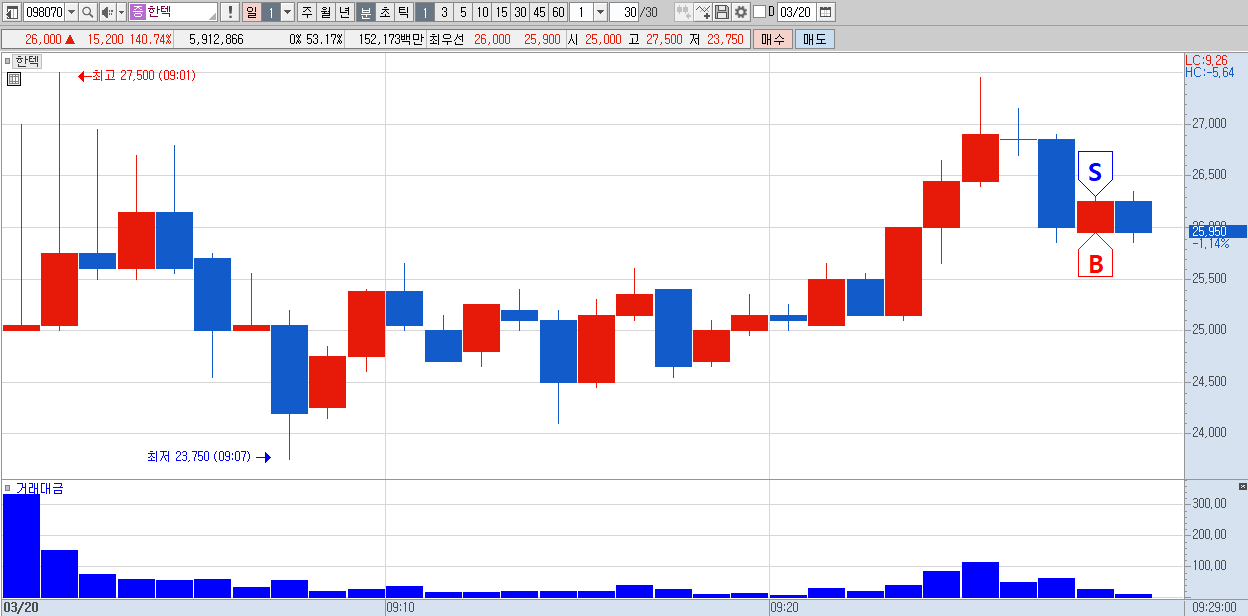Click the window pin icon at toolbar start

coord(12,12)
